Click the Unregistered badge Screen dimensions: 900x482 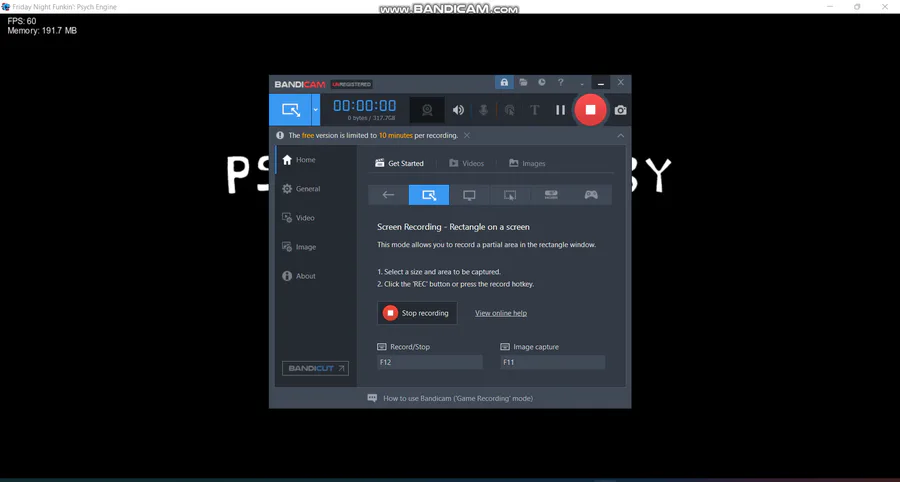[x=352, y=84]
